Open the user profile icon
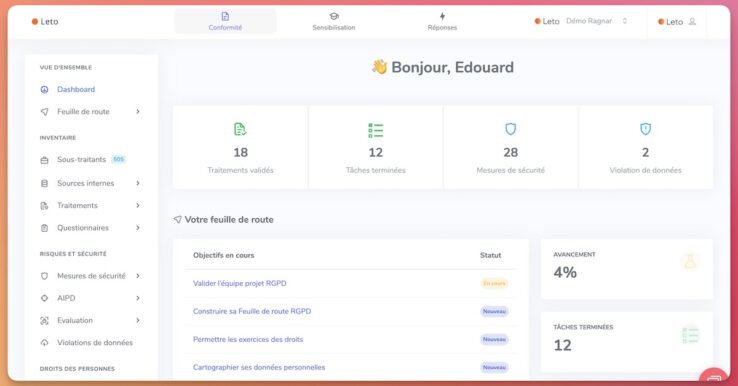738x386 pixels. click(692, 21)
